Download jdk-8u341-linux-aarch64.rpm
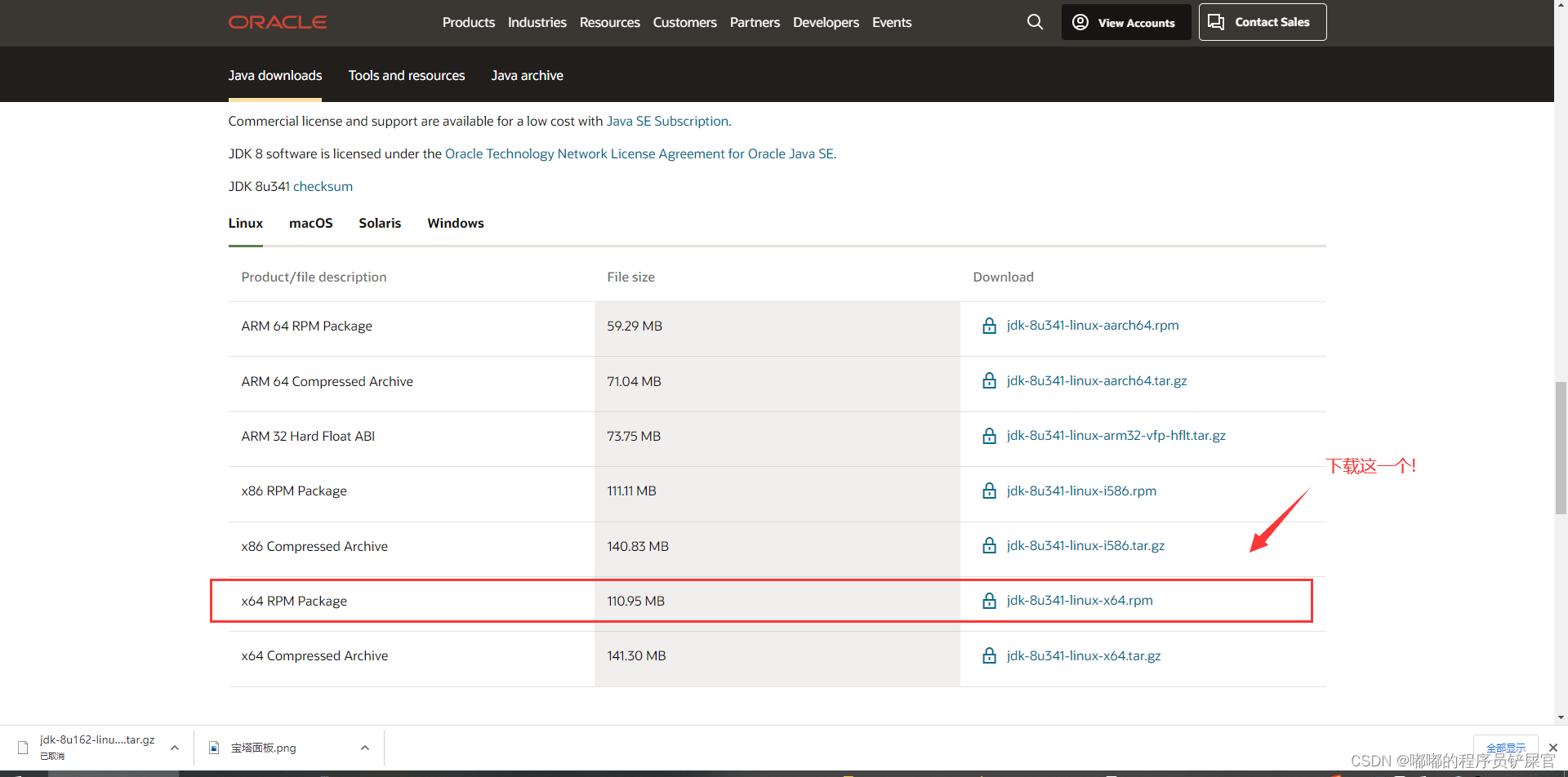 [1093, 325]
